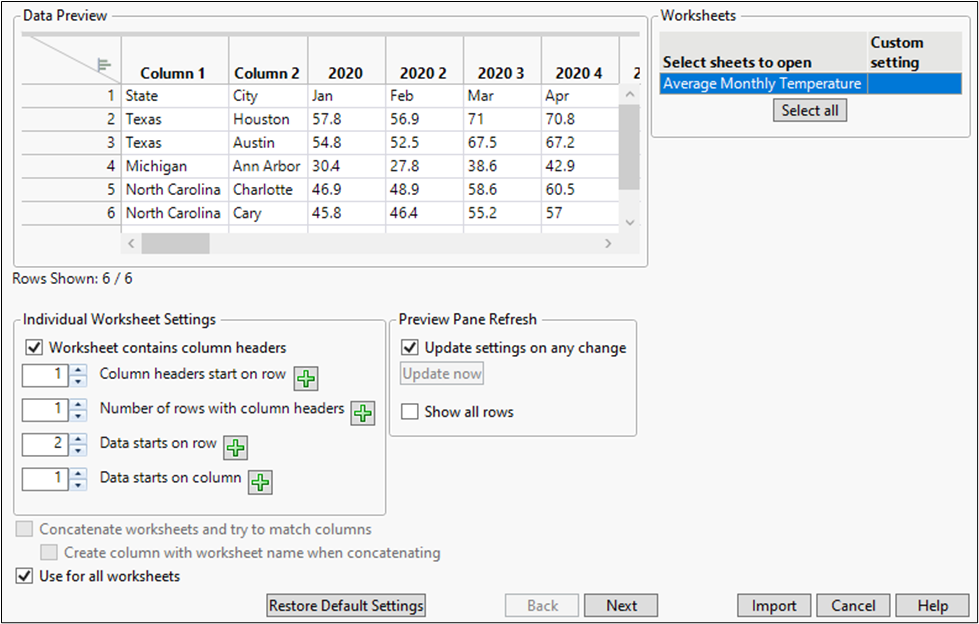
Task: Click the 55.2 cell
Action: pyautogui.click(x=502, y=213)
